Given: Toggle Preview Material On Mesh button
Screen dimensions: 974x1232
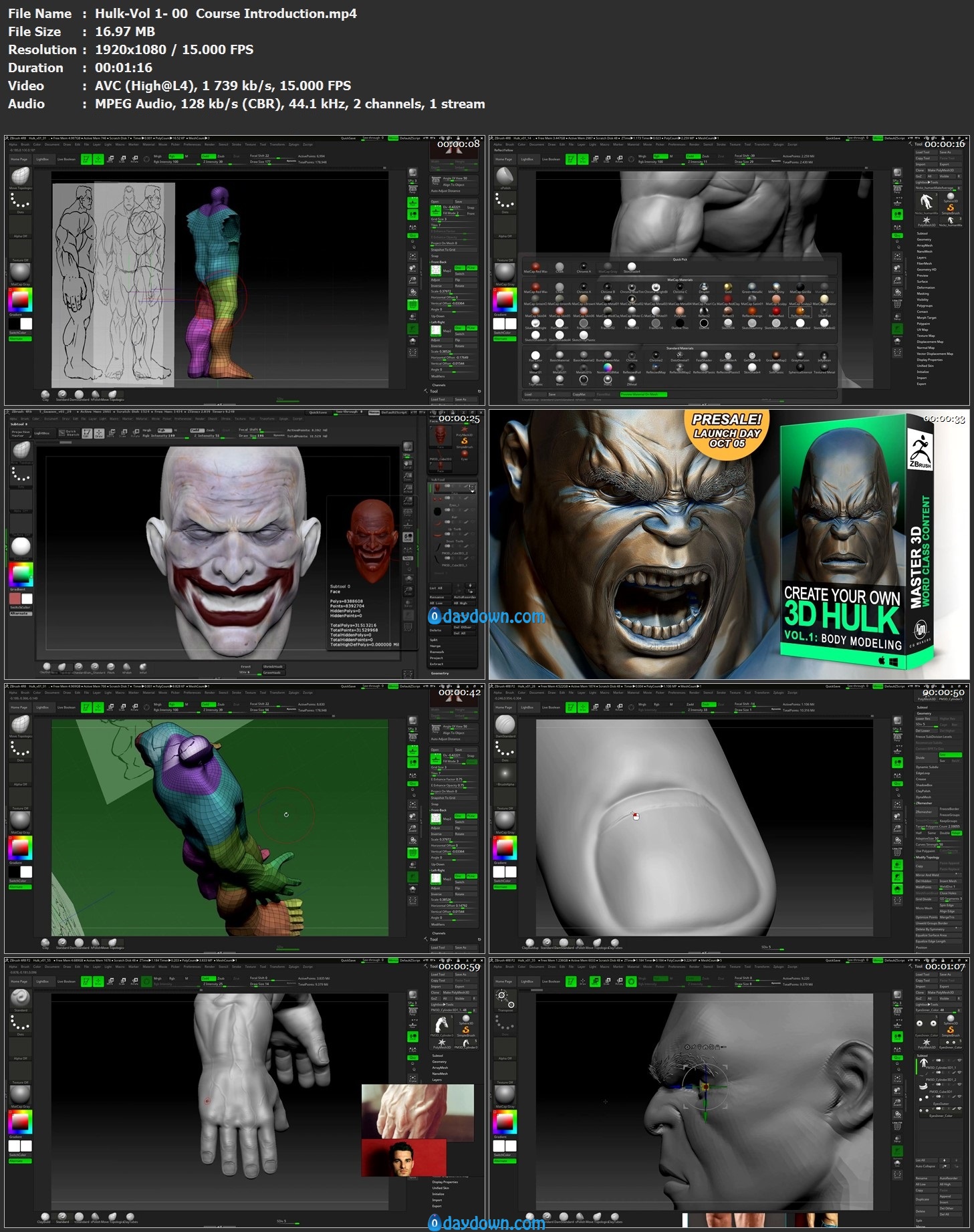Looking at the screenshot, I should [644, 394].
